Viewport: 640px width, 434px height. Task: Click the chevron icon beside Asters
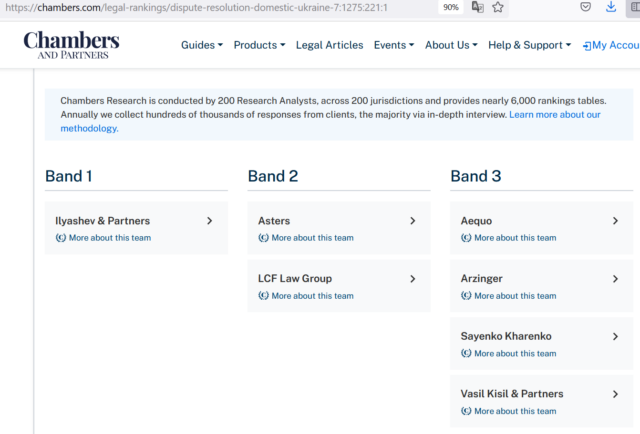click(x=412, y=221)
